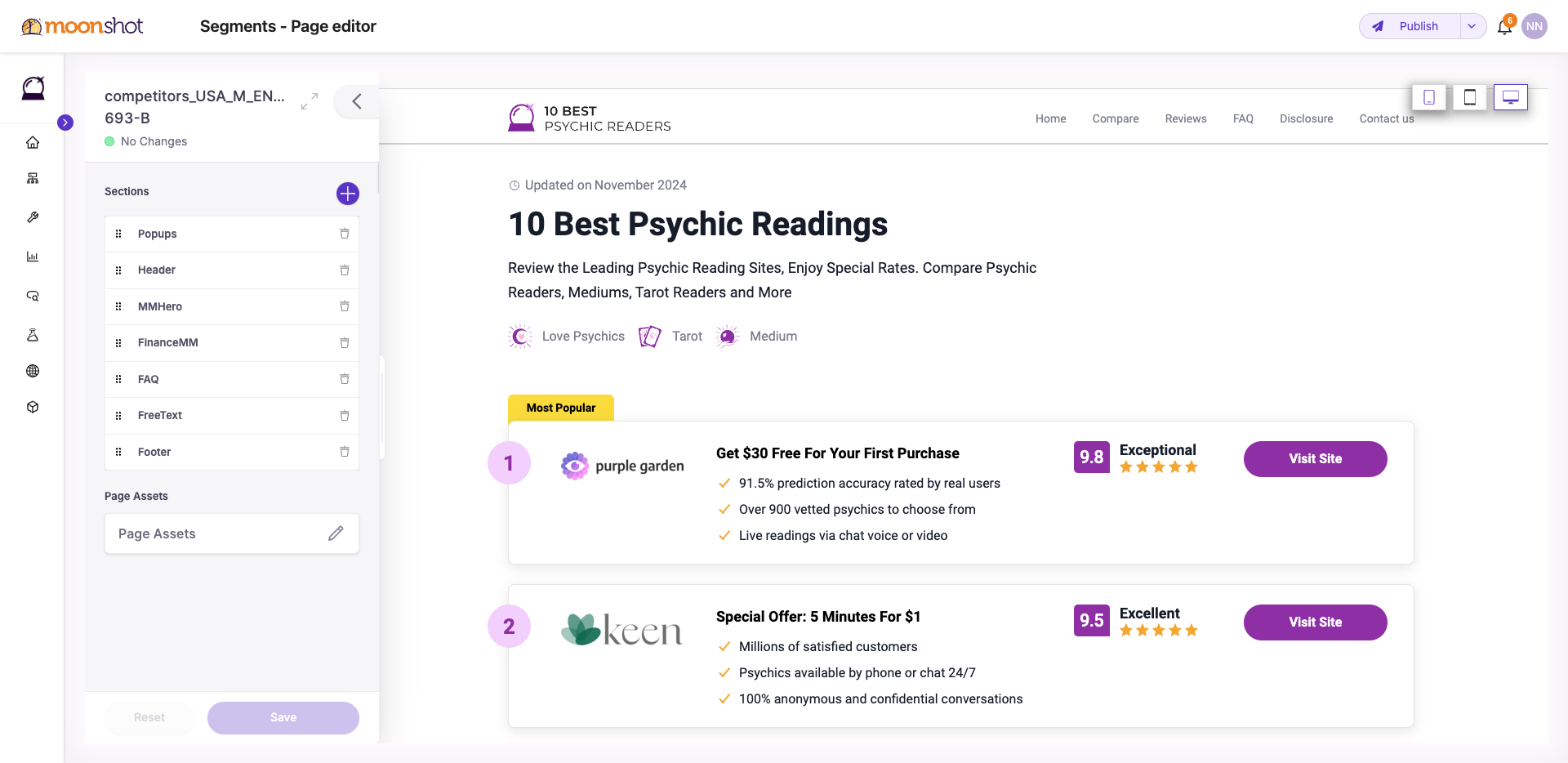Click the MMHero drag handle

(x=118, y=306)
